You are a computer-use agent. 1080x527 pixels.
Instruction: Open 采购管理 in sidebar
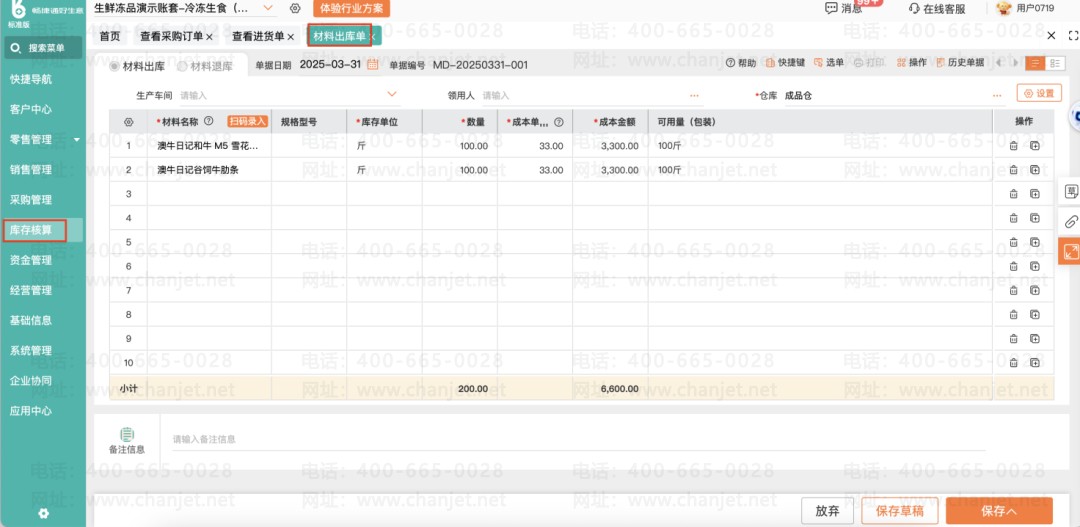31,200
